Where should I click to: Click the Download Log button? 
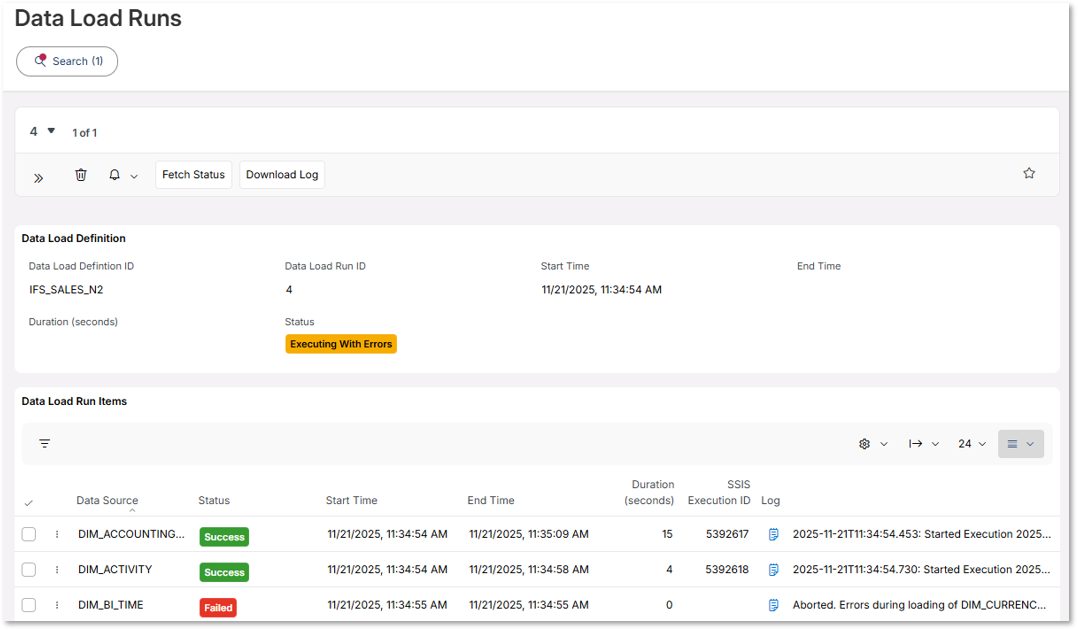(x=282, y=175)
